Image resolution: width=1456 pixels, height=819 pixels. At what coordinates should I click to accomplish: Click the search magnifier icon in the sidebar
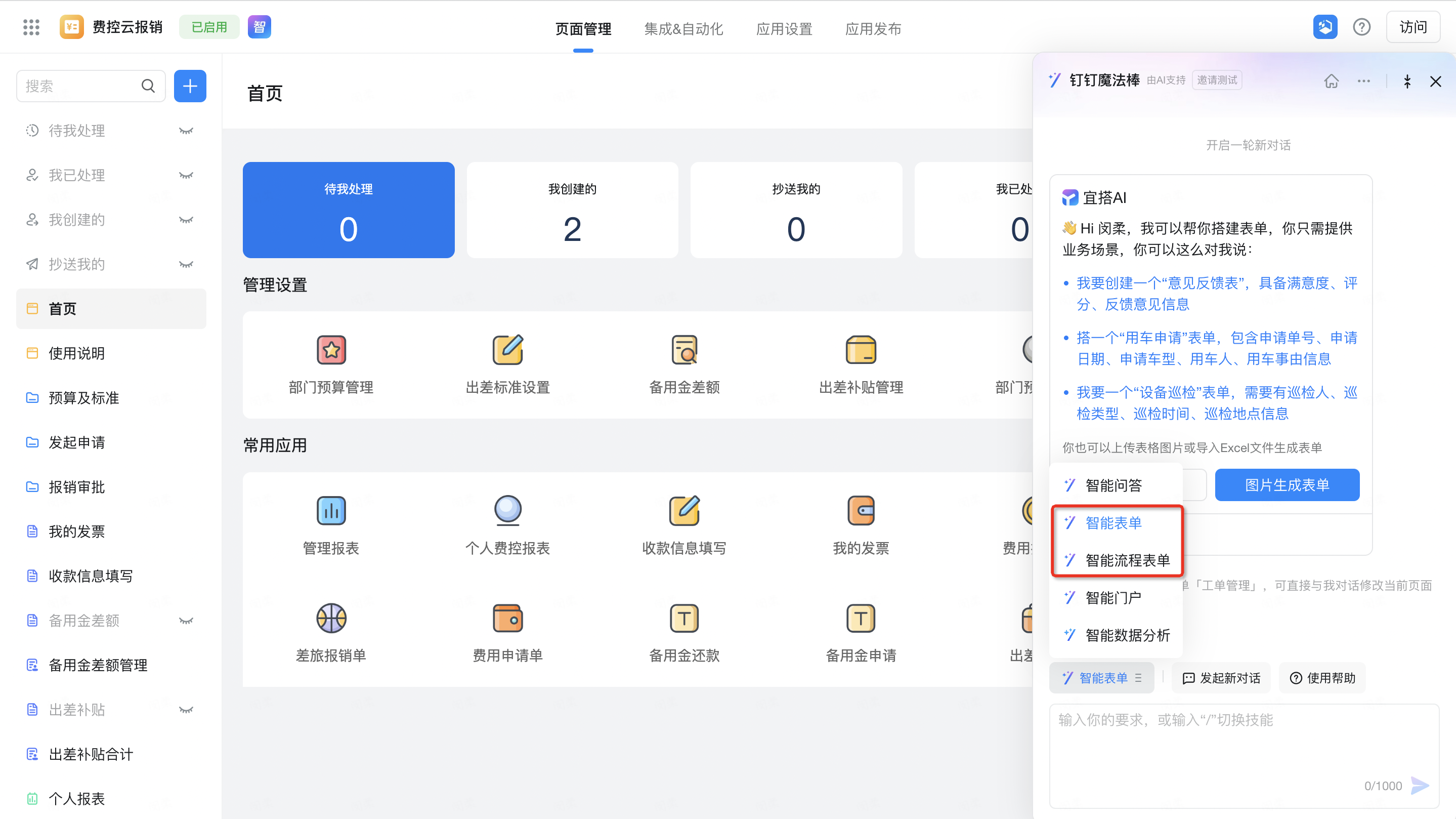point(148,86)
